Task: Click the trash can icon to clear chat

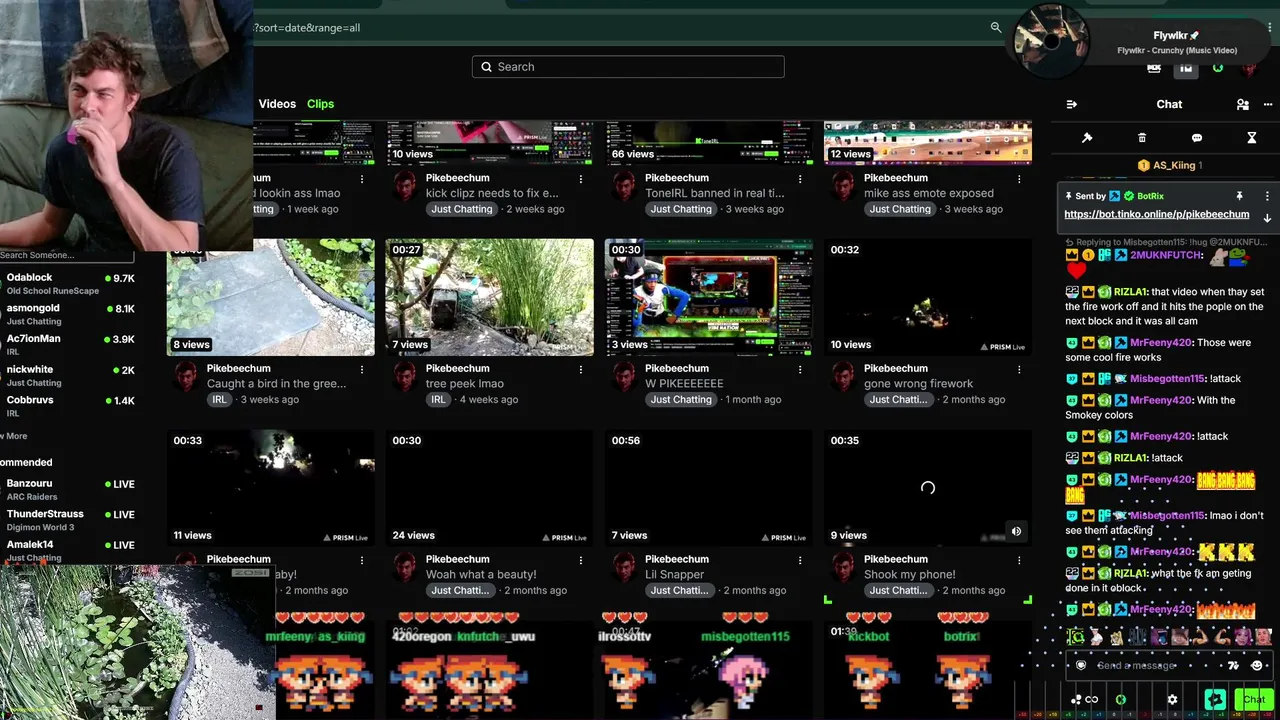Action: (1142, 138)
